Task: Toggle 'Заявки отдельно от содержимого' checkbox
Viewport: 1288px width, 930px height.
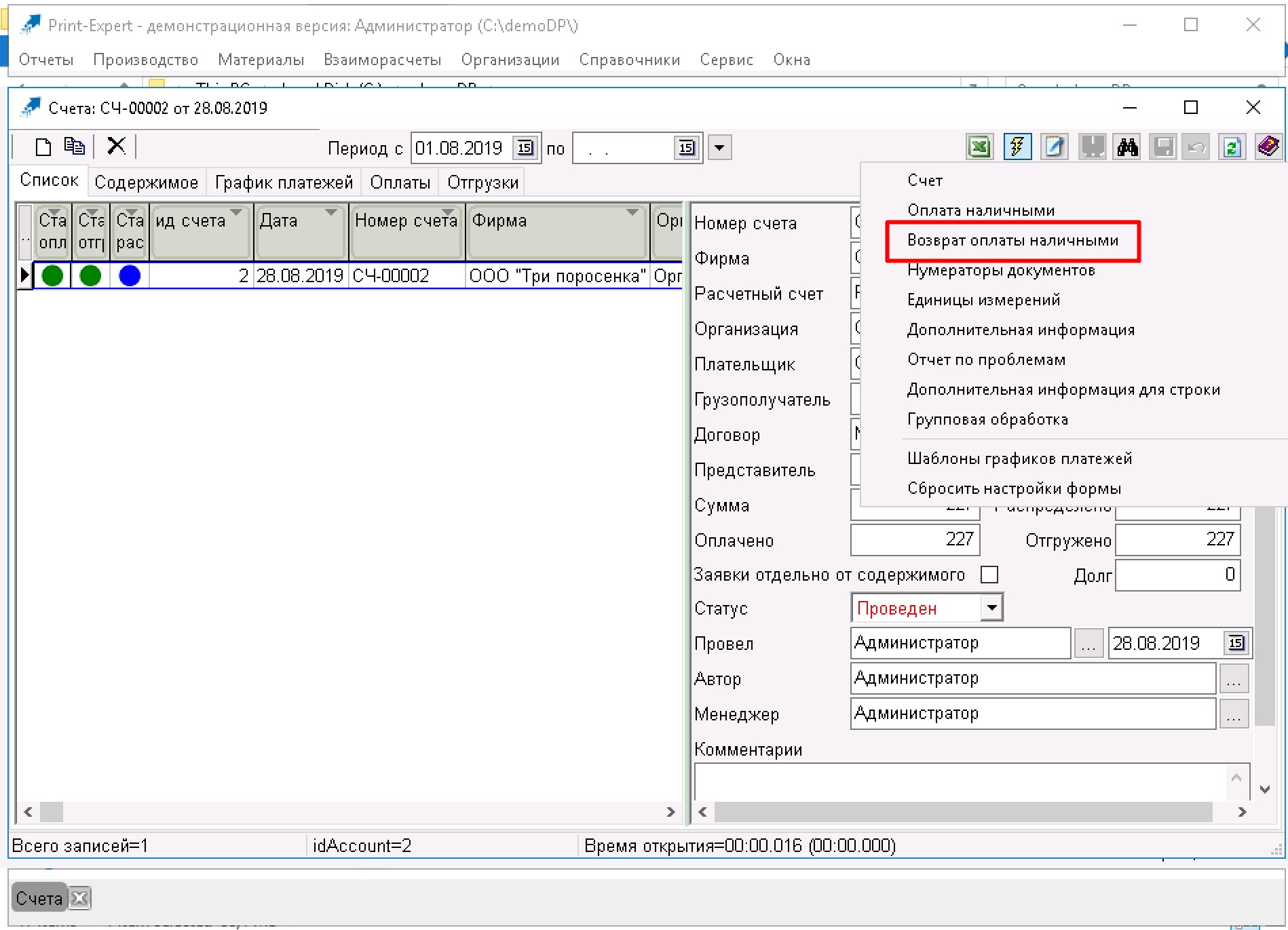Action: click(989, 575)
